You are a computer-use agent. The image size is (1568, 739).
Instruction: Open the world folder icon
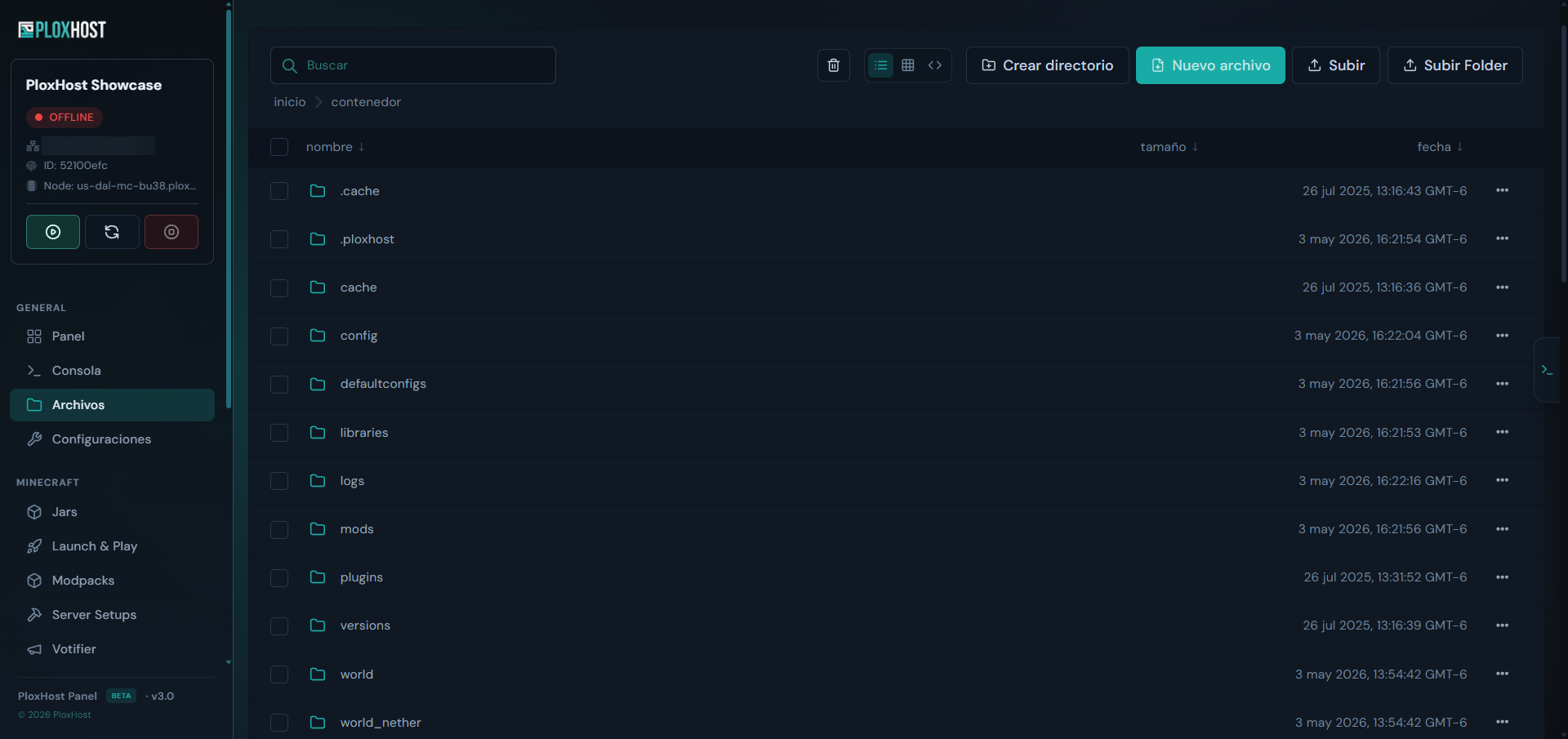click(318, 674)
